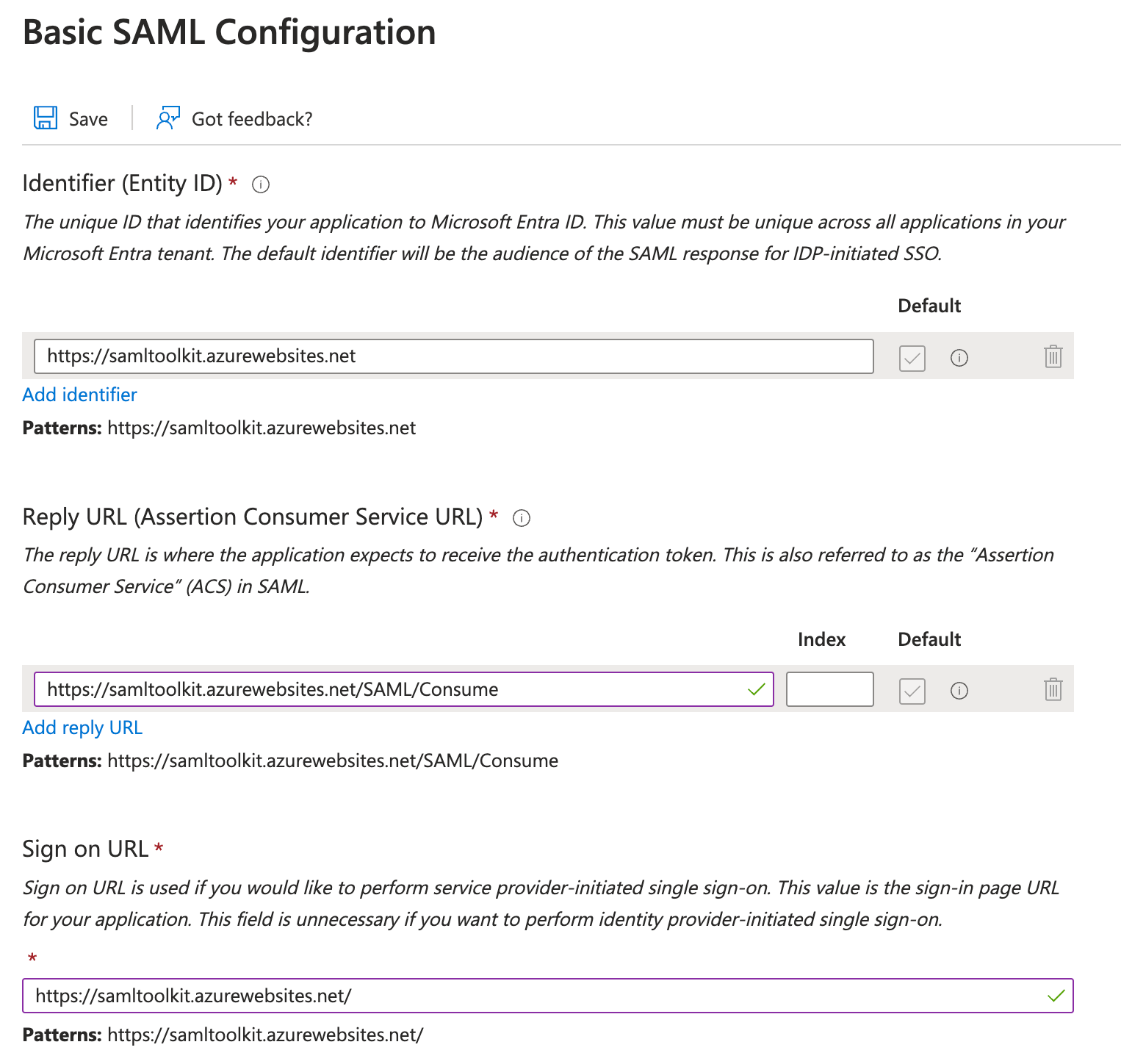This screenshot has height=1064, width=1121.
Task: Toggle the Default checkbox for the identifier
Action: (912, 359)
